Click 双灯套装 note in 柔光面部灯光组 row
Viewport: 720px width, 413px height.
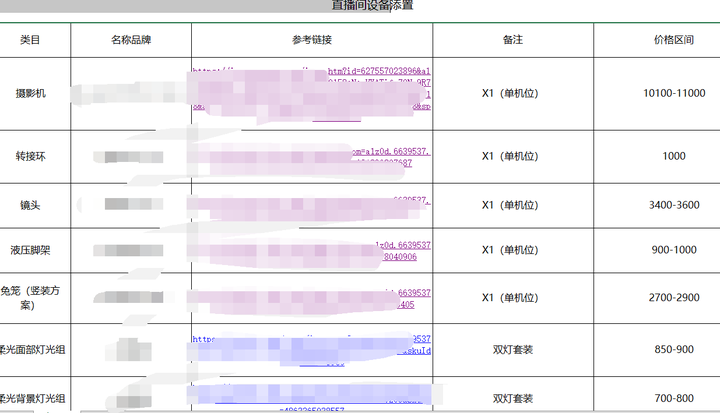click(x=513, y=350)
